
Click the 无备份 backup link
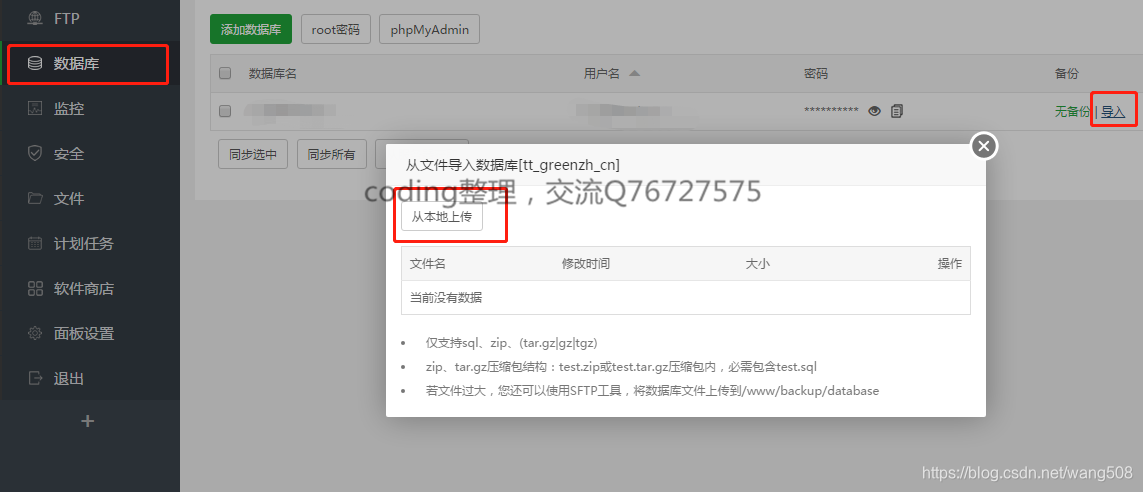(1073, 112)
